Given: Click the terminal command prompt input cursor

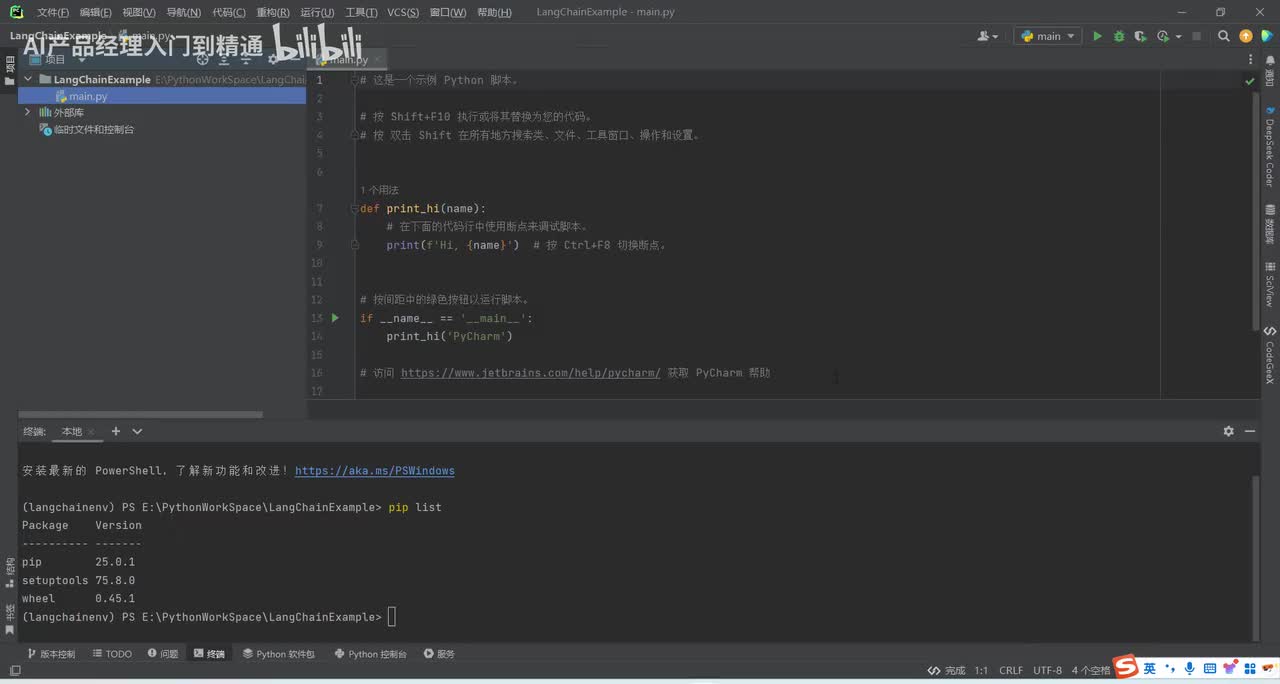Looking at the screenshot, I should (x=392, y=617).
